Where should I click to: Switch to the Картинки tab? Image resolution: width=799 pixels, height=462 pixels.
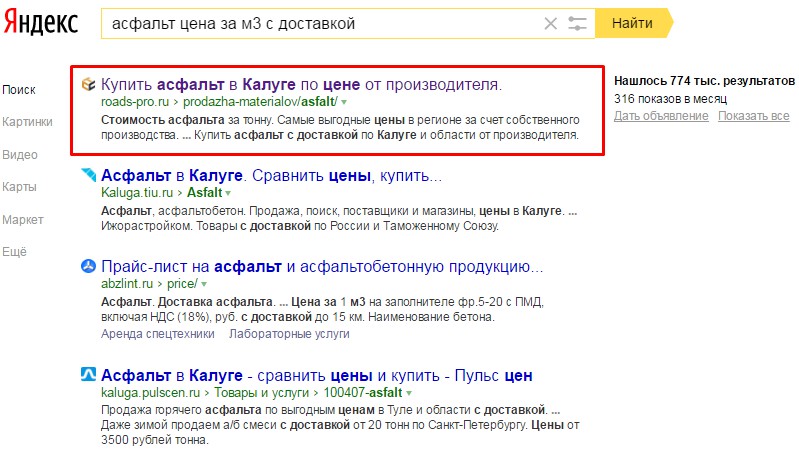pos(28,122)
